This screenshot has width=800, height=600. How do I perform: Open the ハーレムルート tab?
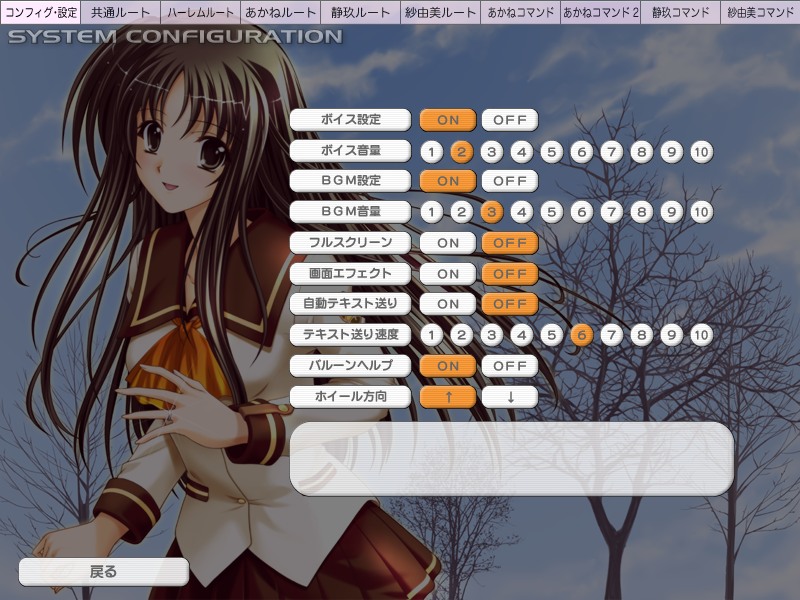201,12
